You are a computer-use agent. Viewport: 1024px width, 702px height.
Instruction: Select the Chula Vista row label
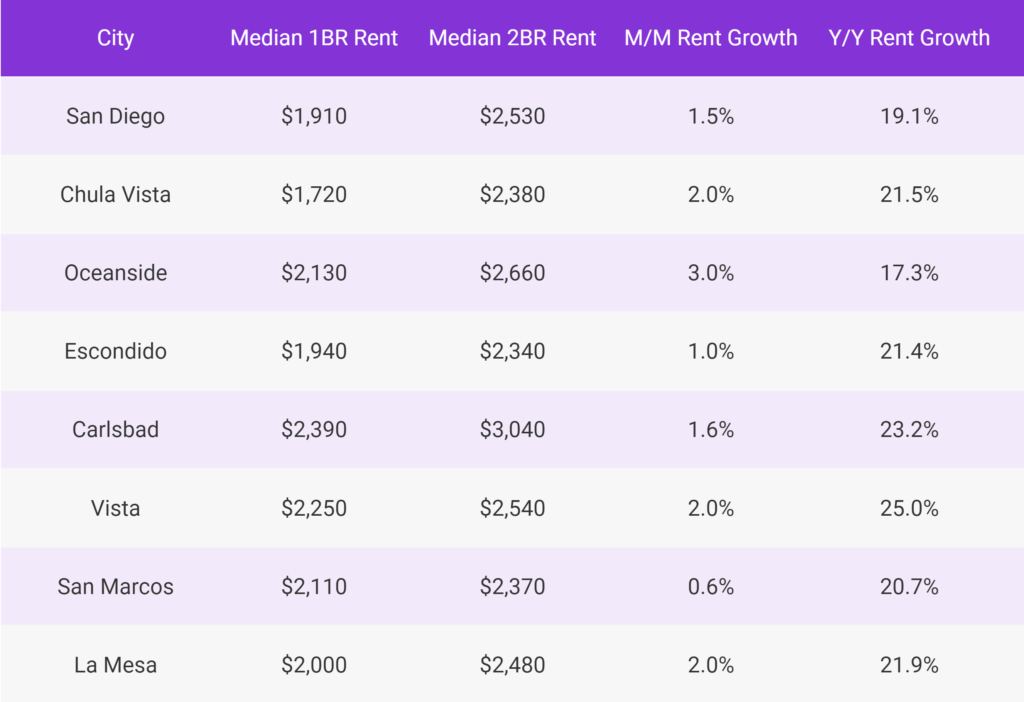click(x=115, y=195)
